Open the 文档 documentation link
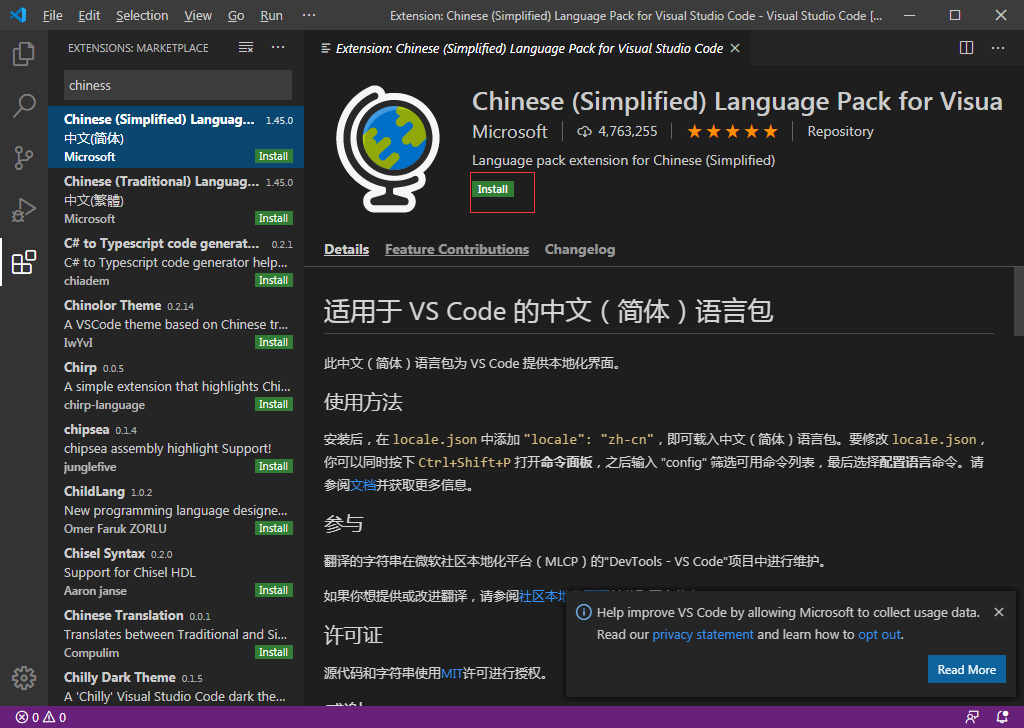 click(362, 485)
